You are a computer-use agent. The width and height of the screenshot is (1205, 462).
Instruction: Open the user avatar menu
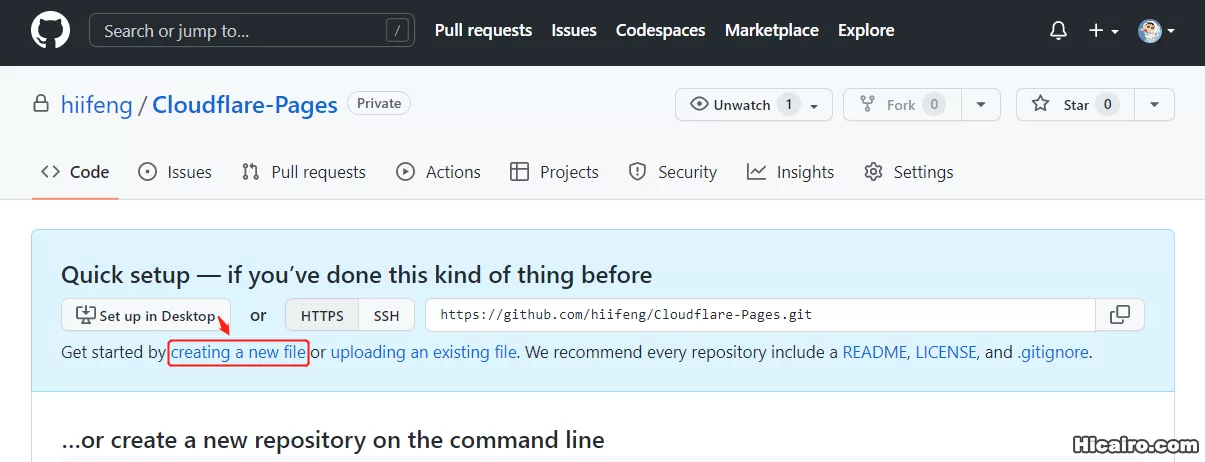1156,31
